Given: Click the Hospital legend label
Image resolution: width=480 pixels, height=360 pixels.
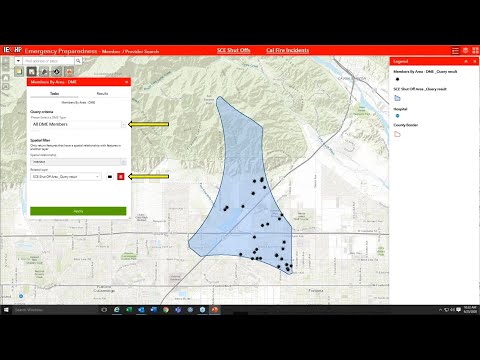Looking at the screenshot, I should 400,109.
